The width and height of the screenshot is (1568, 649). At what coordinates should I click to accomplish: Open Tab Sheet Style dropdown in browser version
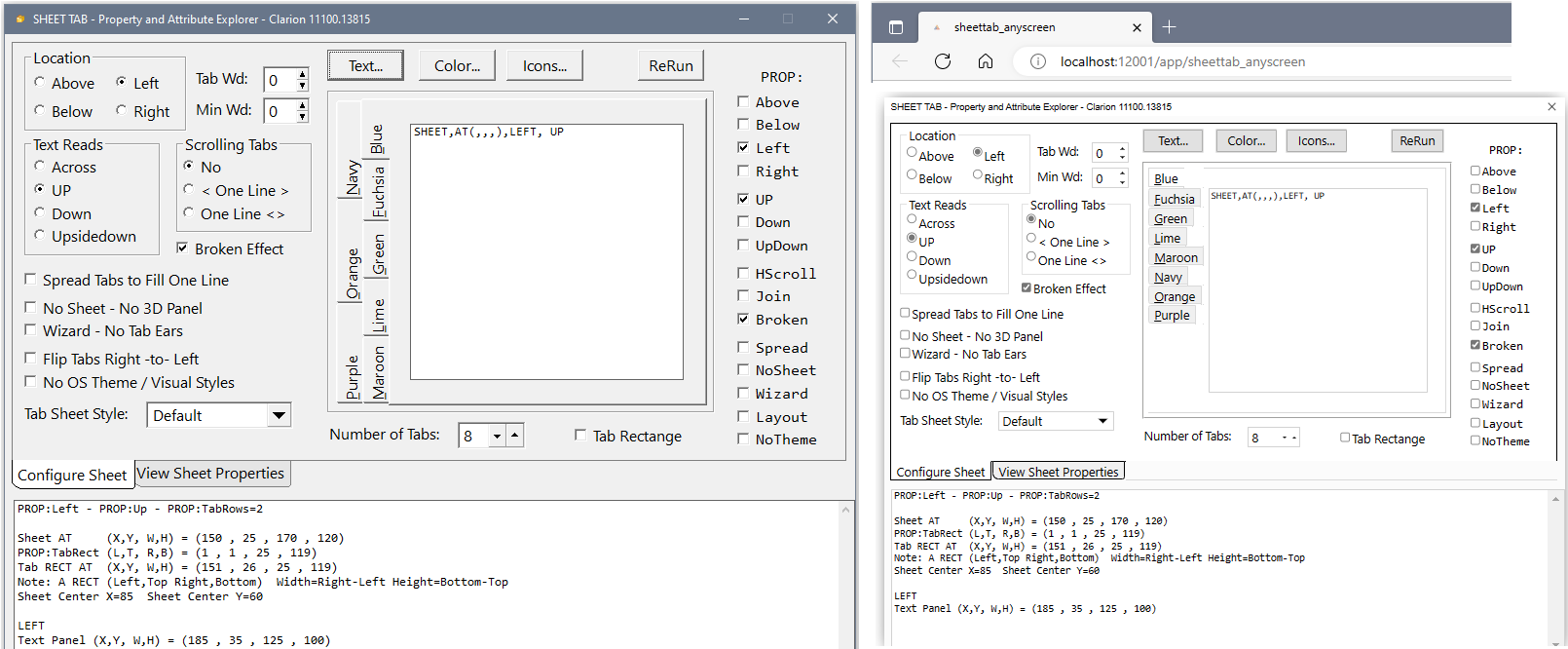1102,421
